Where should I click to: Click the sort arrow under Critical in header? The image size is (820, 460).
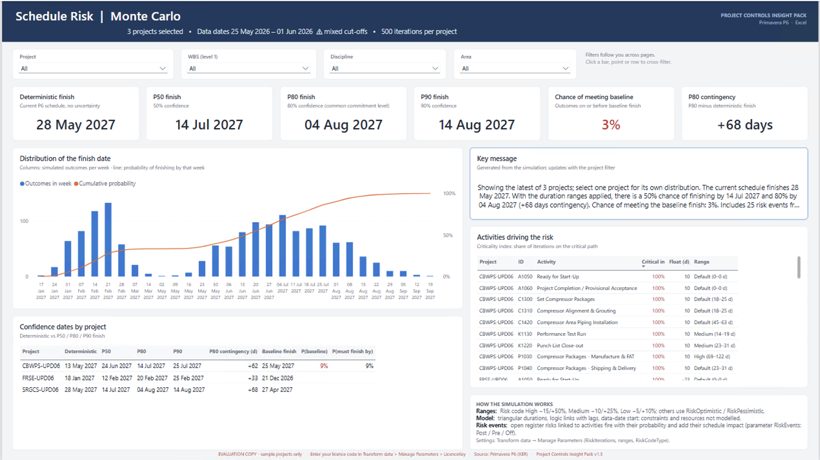click(643, 267)
